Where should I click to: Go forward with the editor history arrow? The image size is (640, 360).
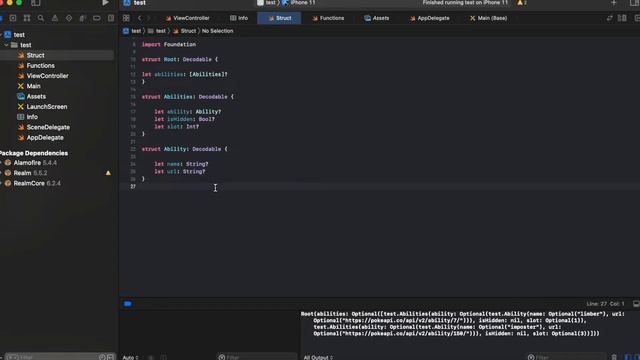(x=149, y=18)
